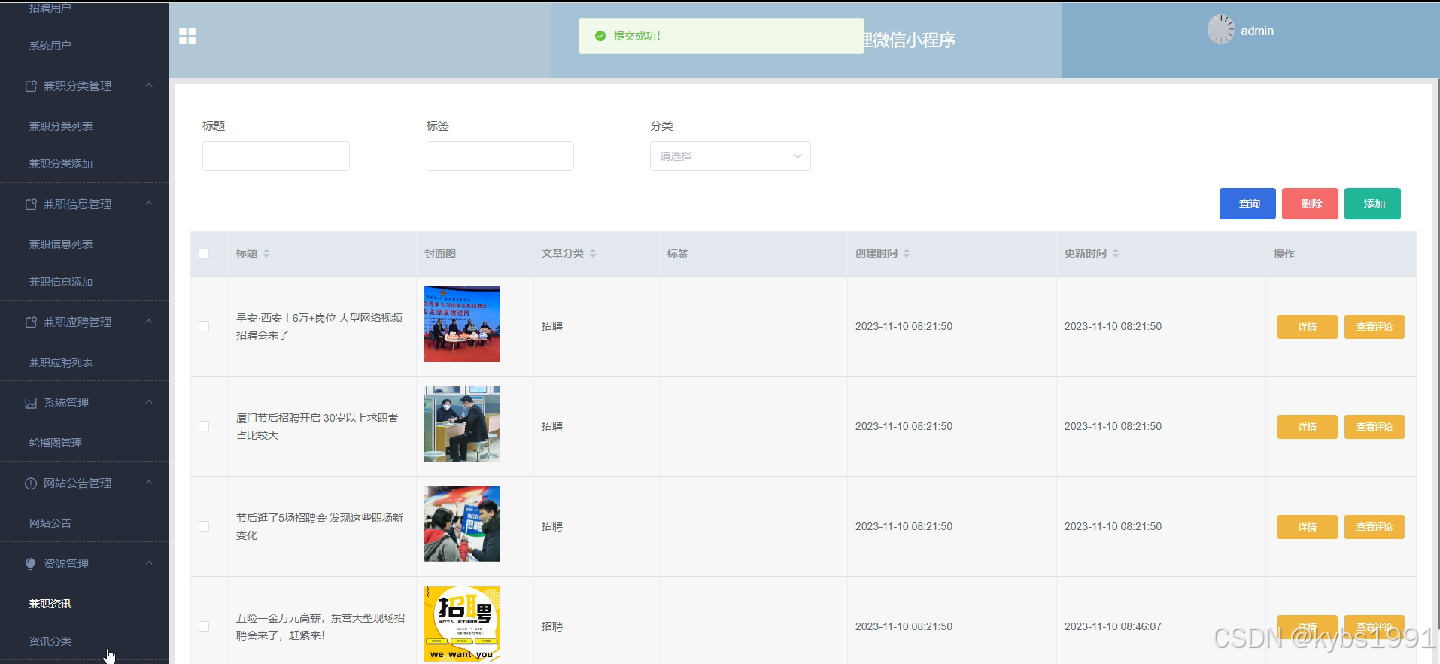The height and width of the screenshot is (664, 1440).
Task: Click the 网站公告管理 info icon
Action: 31,483
